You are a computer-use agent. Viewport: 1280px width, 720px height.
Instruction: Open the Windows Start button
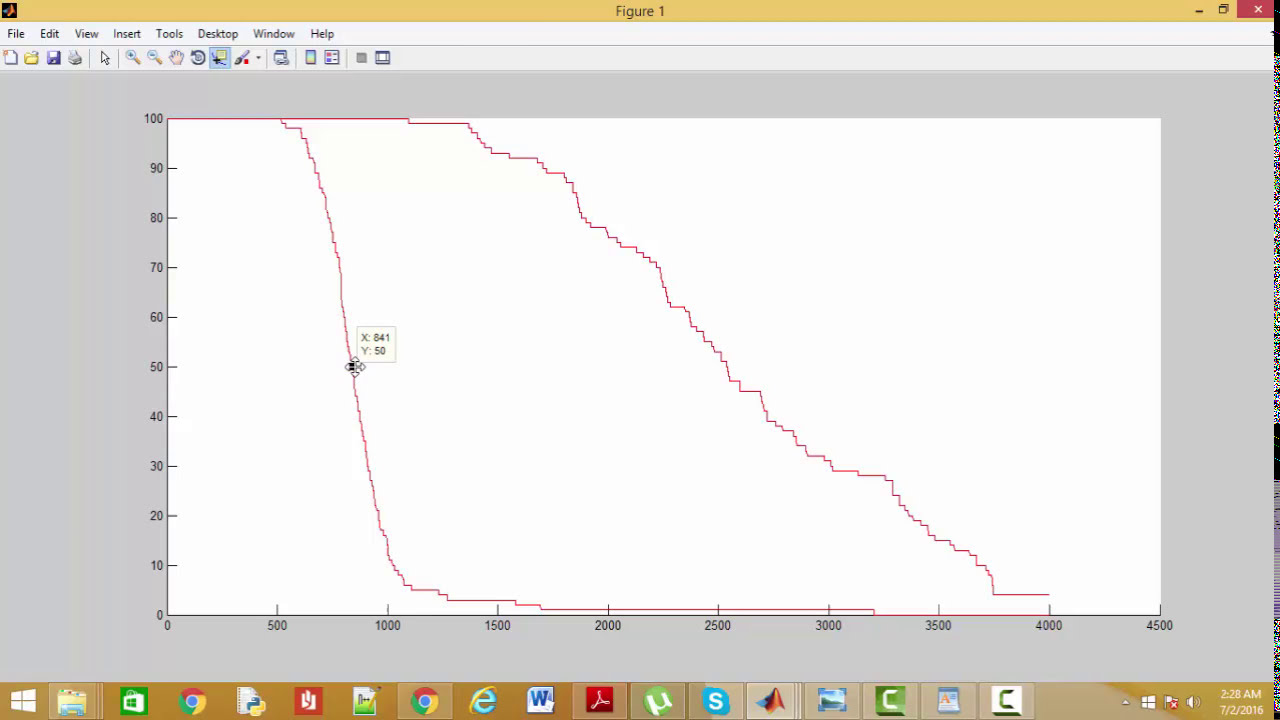(x=23, y=701)
